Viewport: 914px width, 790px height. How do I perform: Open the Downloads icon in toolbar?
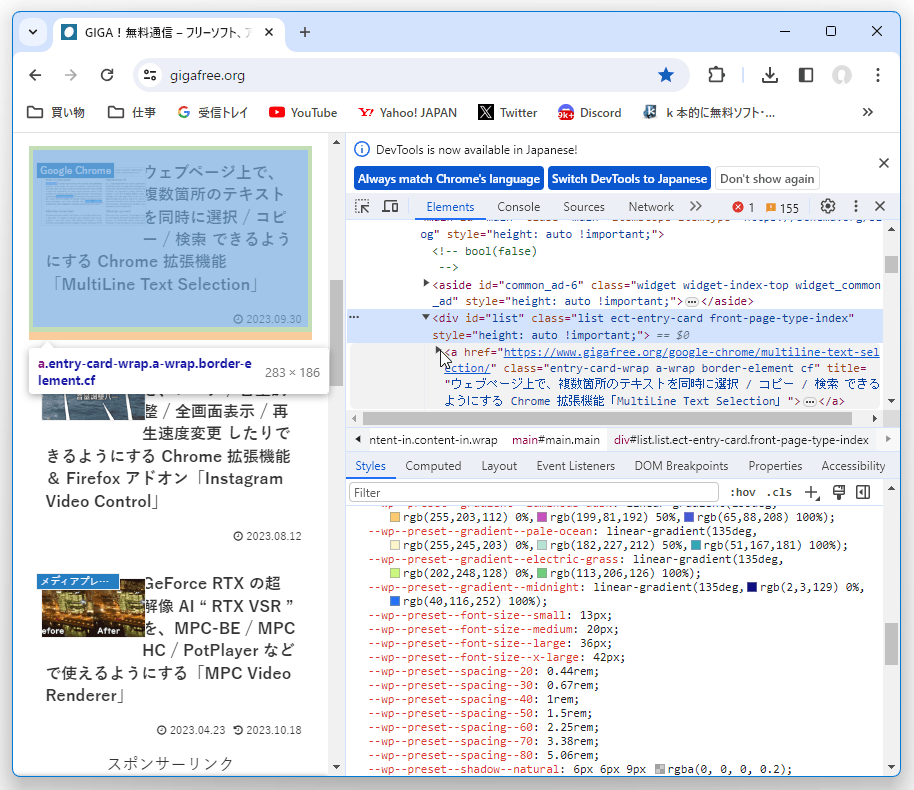tap(769, 75)
